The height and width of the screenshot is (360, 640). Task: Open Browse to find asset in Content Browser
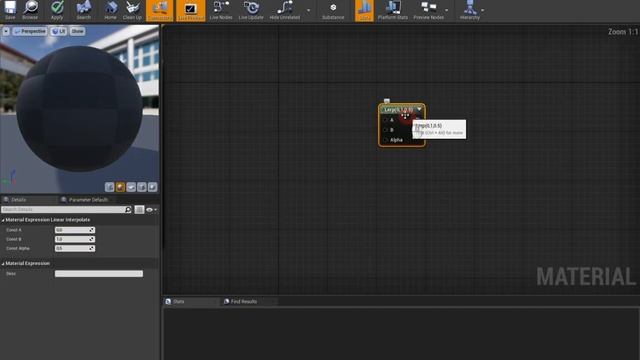[30, 10]
